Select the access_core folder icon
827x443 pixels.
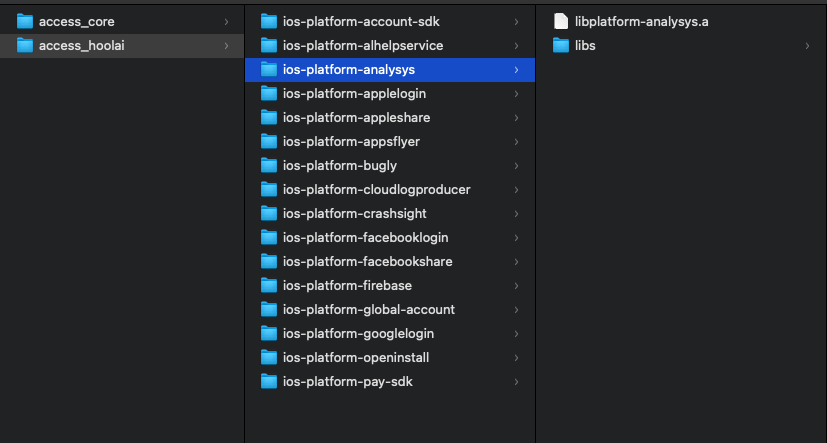[25, 22]
